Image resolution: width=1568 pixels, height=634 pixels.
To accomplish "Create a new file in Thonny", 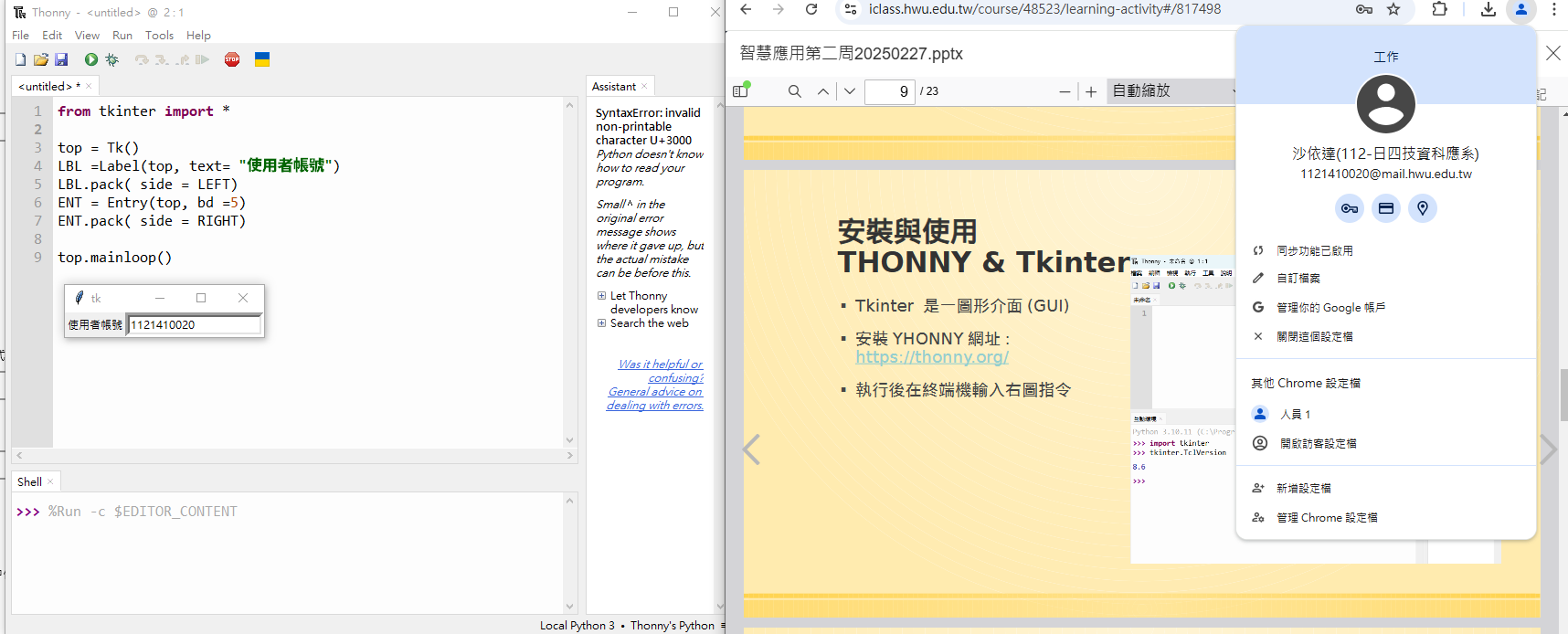I will (x=21, y=59).
